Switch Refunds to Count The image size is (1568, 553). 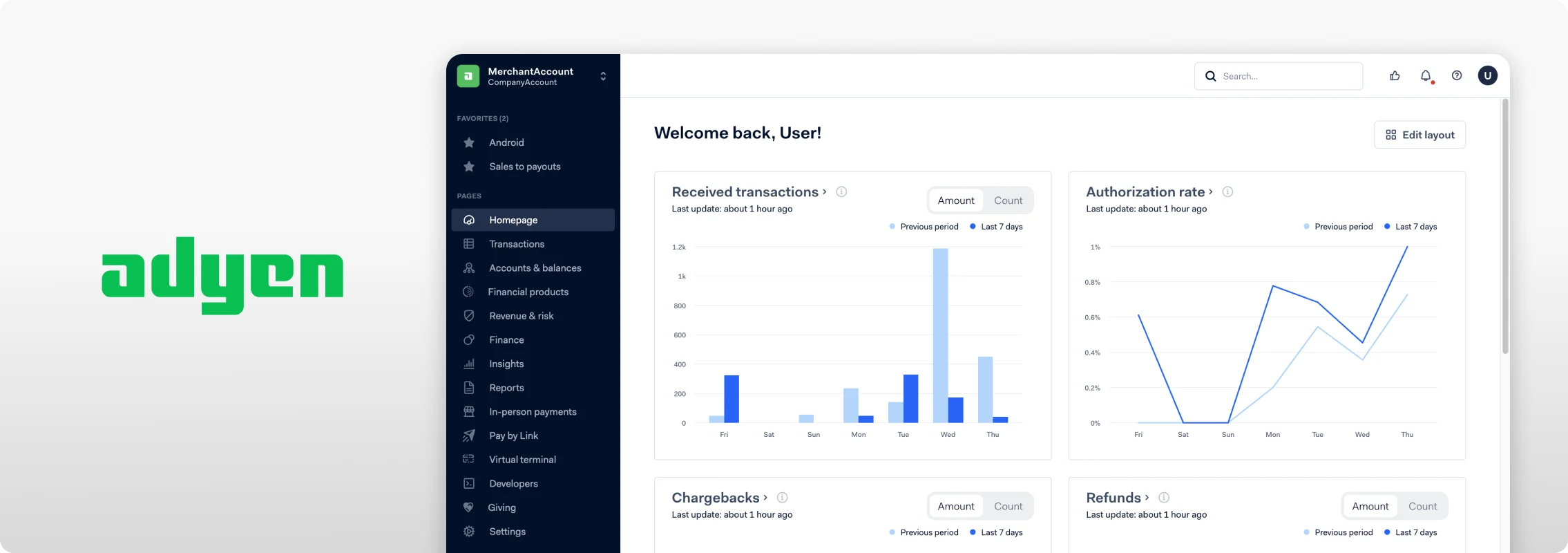[1423, 506]
